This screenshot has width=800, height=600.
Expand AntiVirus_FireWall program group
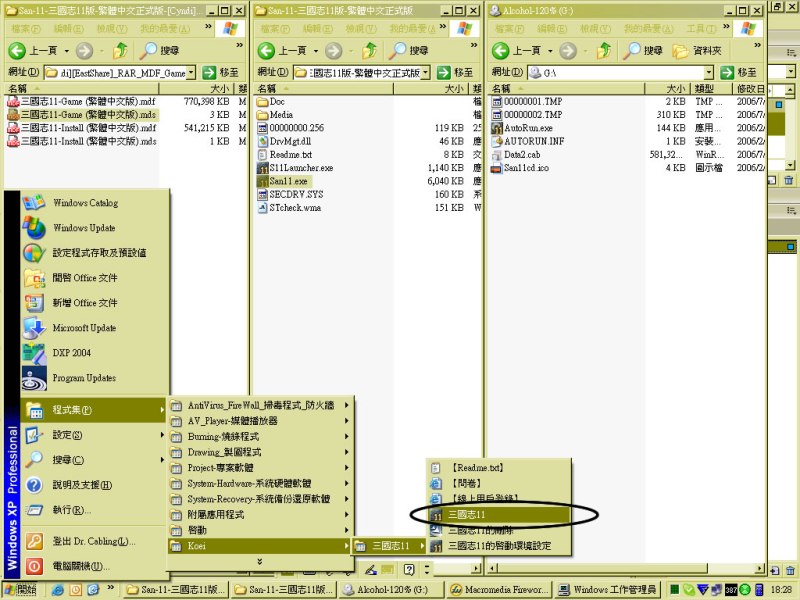260,405
